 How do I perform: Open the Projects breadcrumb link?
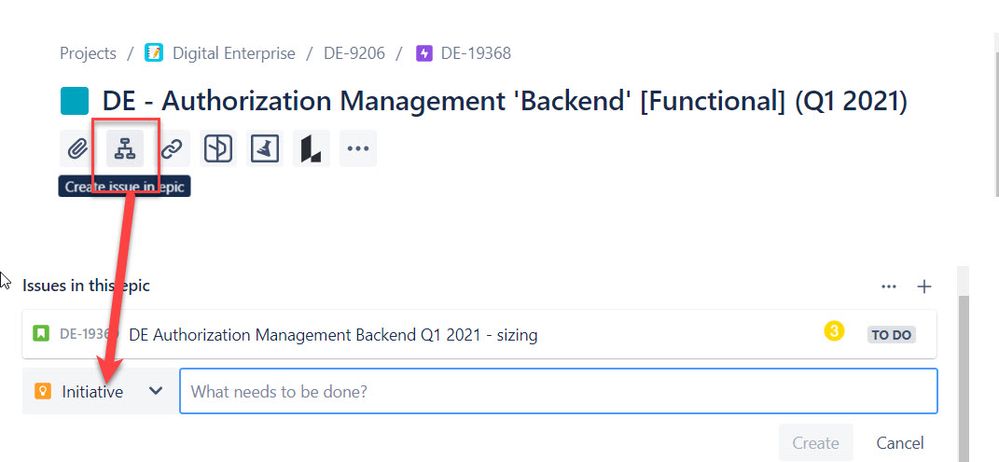(x=88, y=53)
